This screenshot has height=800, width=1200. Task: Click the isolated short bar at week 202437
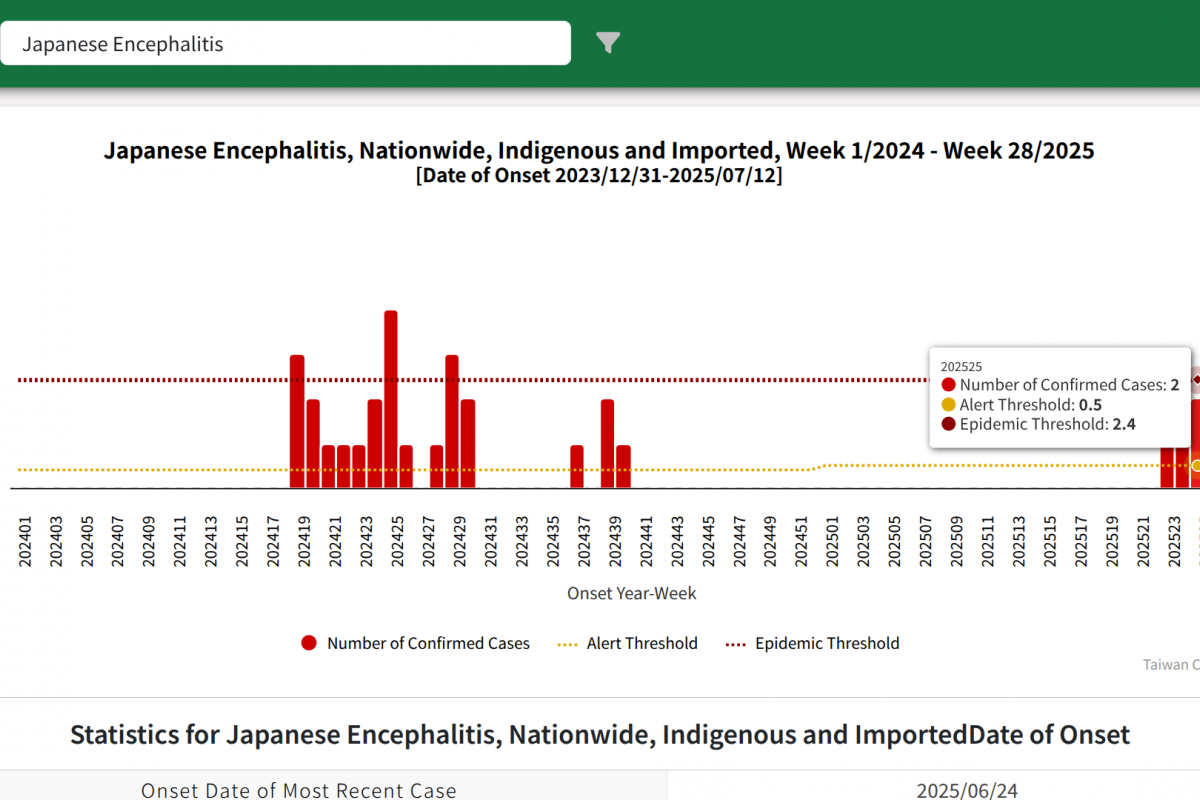click(577, 466)
